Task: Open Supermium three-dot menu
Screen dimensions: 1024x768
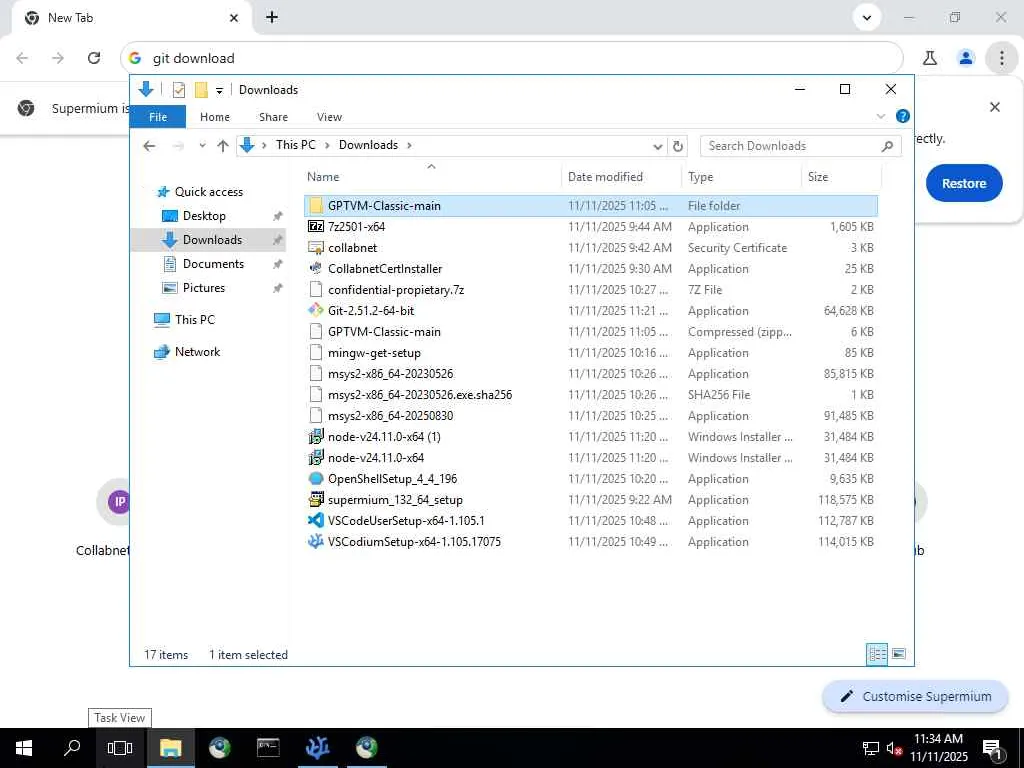Action: (1002, 58)
